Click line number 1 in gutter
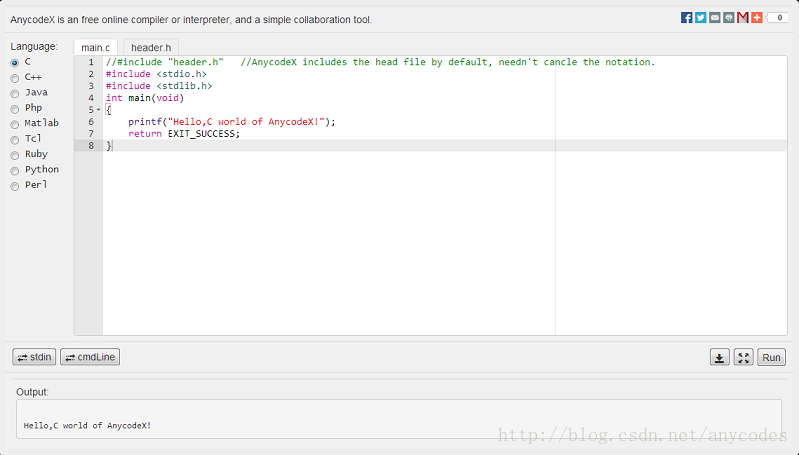799x455 pixels. (91, 62)
